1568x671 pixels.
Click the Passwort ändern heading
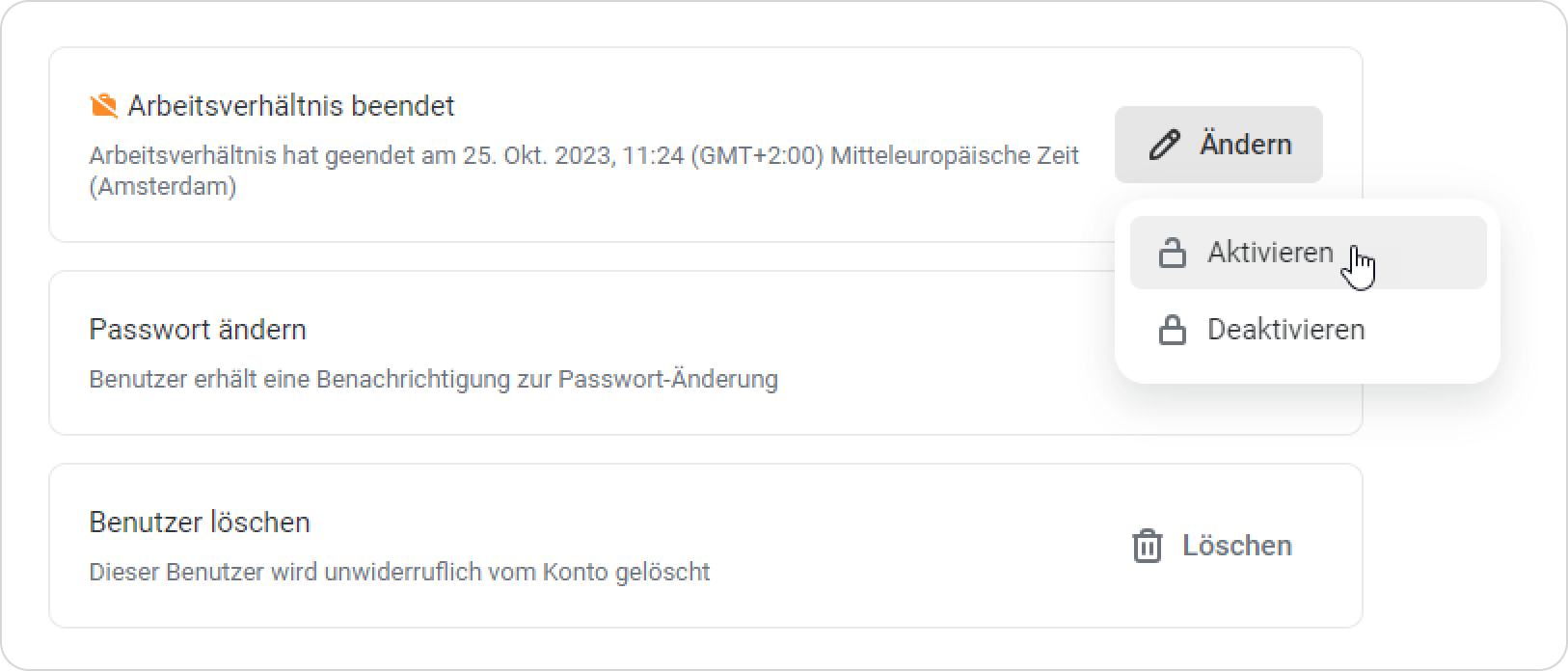pyautogui.click(x=198, y=330)
